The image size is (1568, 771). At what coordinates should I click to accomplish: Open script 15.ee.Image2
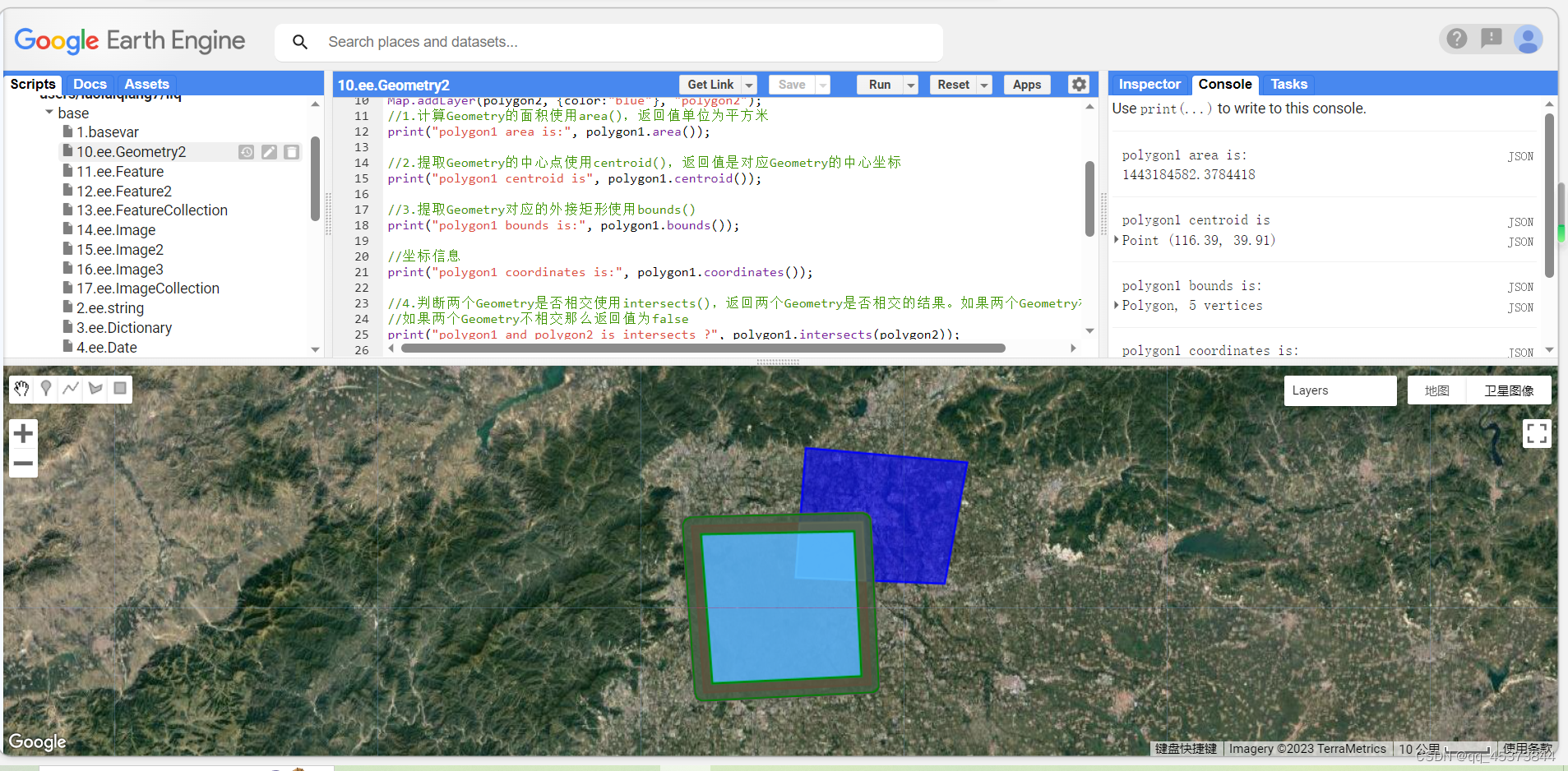[x=120, y=250]
